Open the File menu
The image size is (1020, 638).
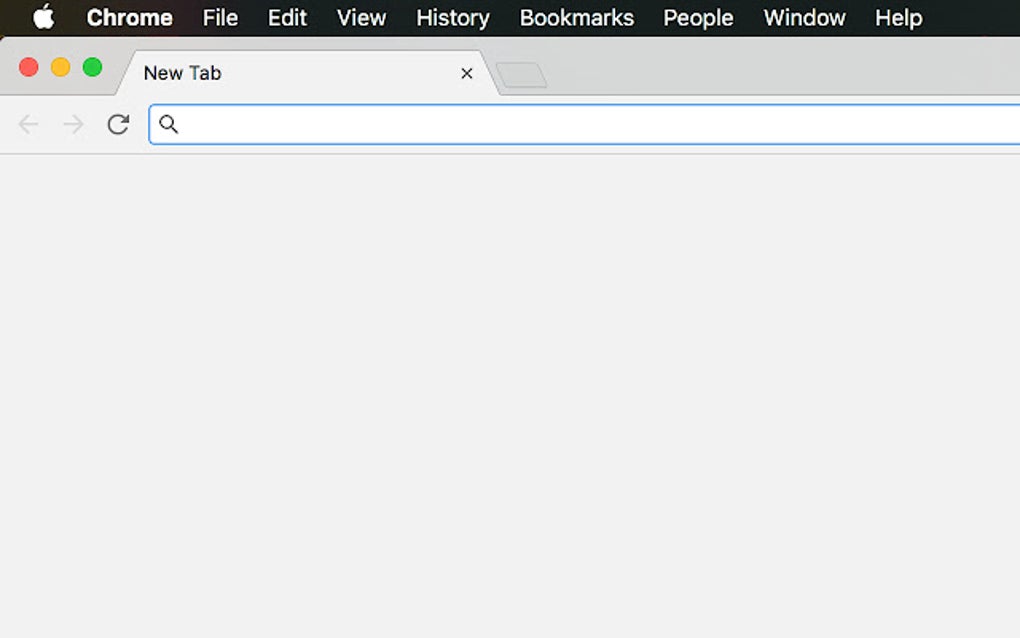coord(220,17)
